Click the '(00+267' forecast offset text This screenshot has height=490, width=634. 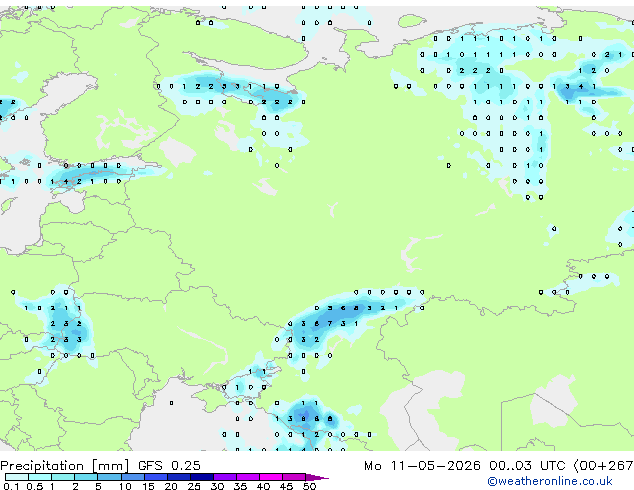[x=603, y=466]
